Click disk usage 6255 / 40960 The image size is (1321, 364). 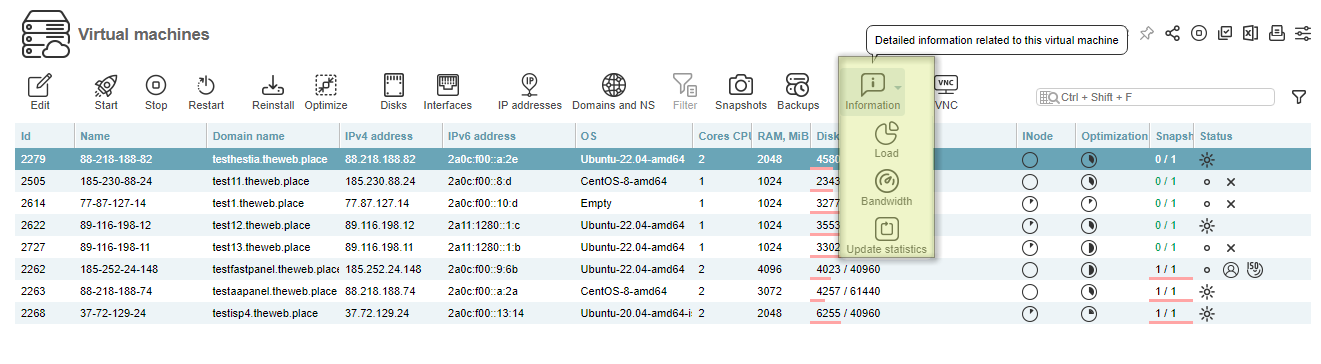coord(848,313)
